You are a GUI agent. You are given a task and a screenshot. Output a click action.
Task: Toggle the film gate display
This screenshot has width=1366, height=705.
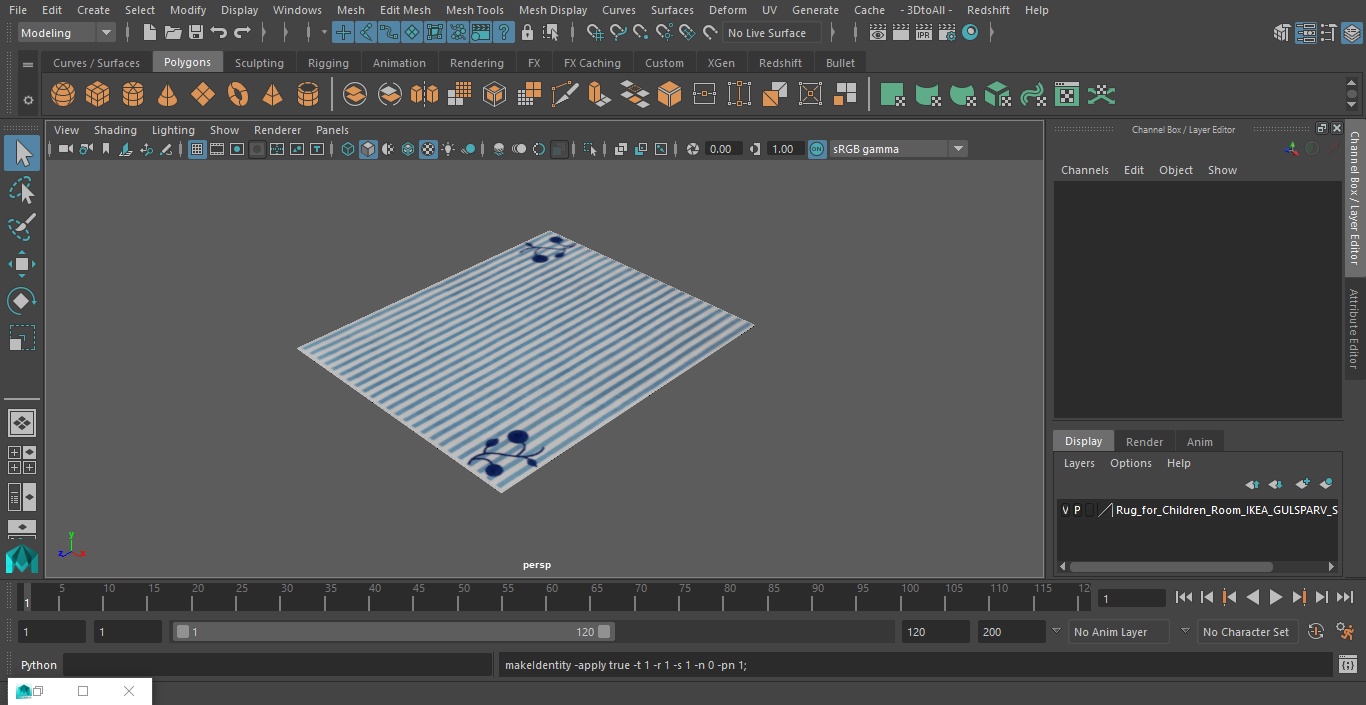coord(217,149)
